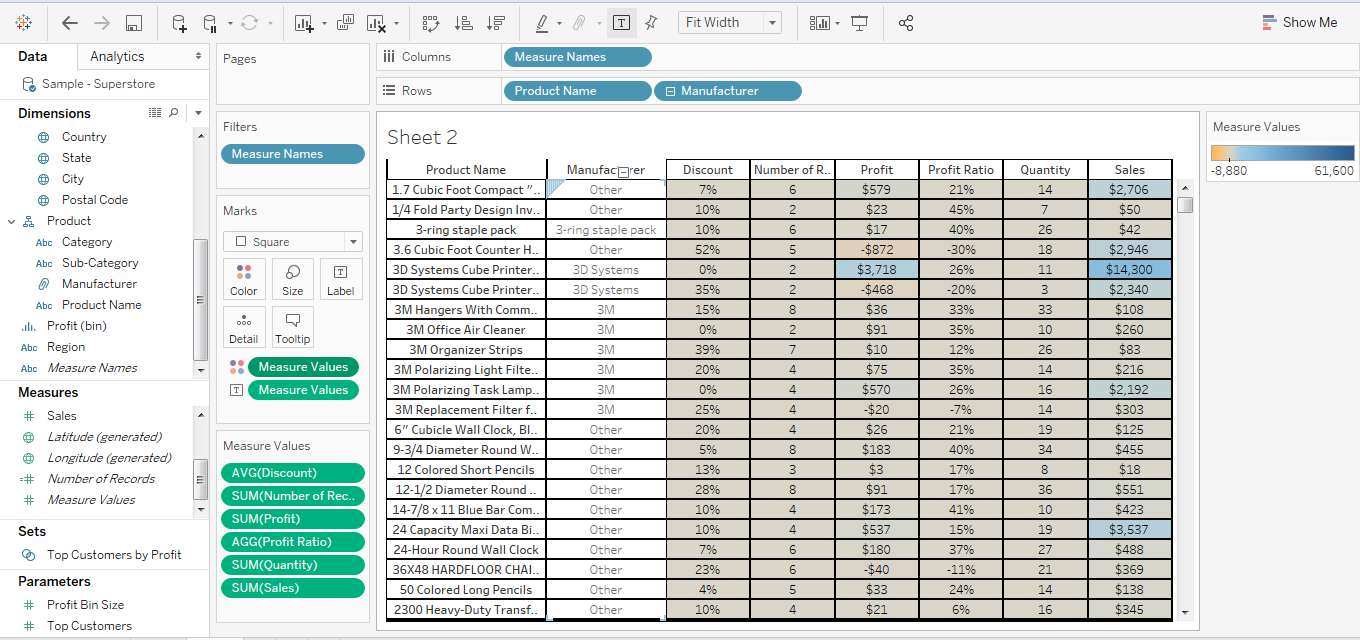Select the Profit (bin) field
This screenshot has height=640, width=1360.
[x=77, y=326]
